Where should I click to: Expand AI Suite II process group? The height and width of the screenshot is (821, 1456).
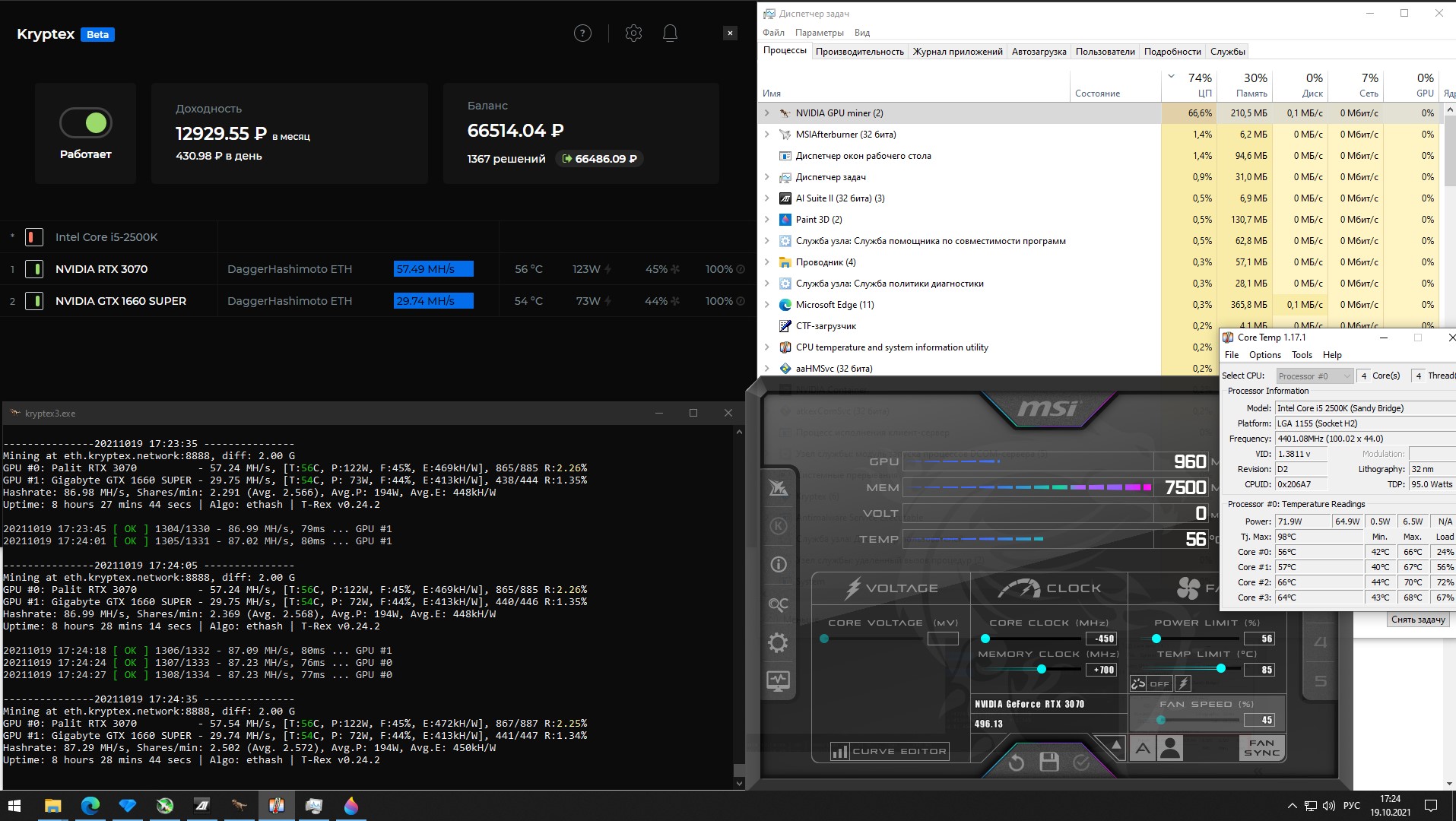(766, 198)
